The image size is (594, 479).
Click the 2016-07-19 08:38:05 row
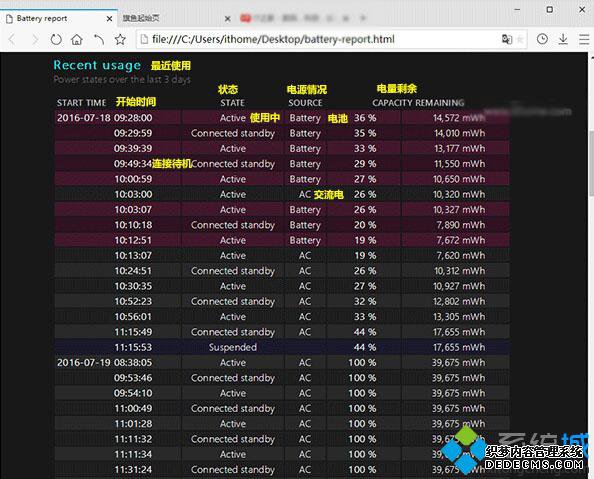click(x=282, y=362)
